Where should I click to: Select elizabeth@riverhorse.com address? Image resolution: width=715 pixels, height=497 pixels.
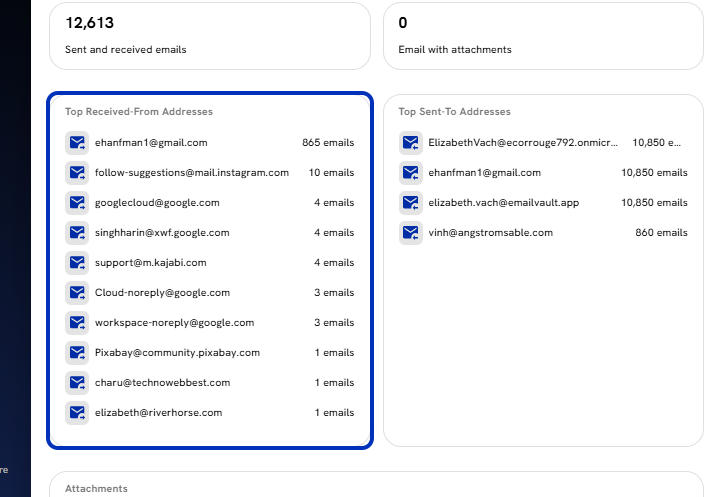158,413
